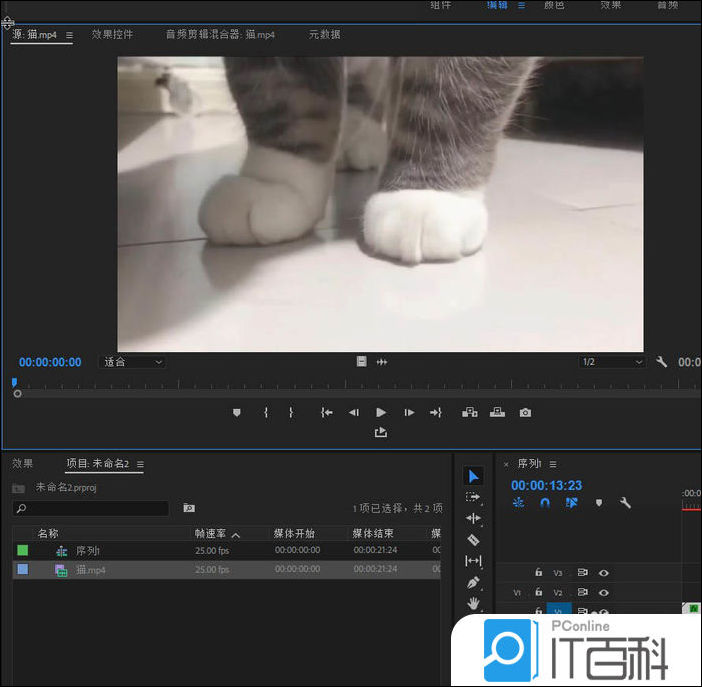Pick the Track Select Forward tool
702x687 pixels.
click(474, 497)
